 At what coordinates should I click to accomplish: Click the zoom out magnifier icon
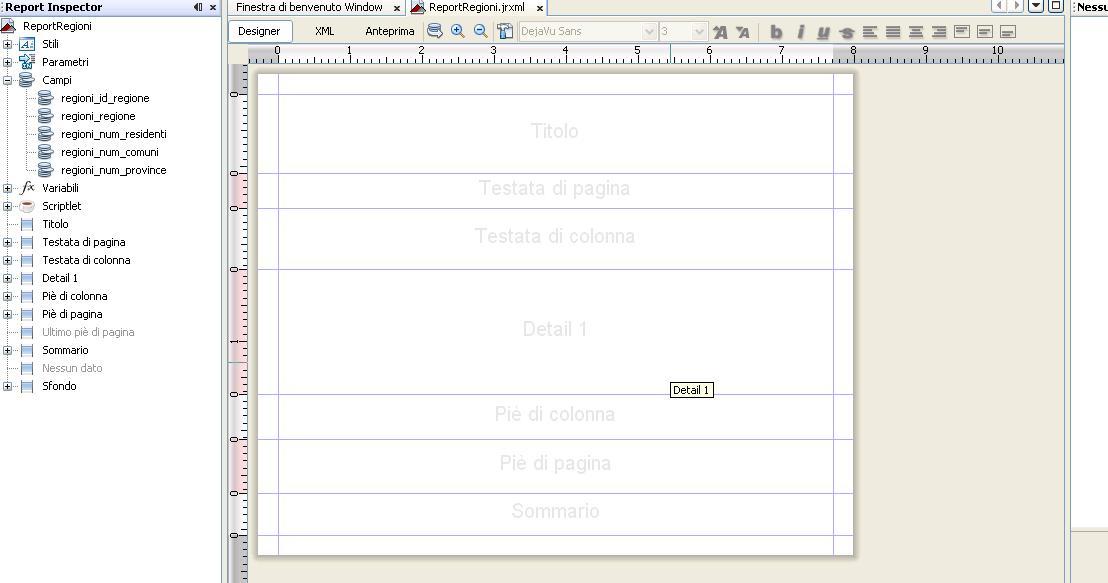tap(481, 31)
